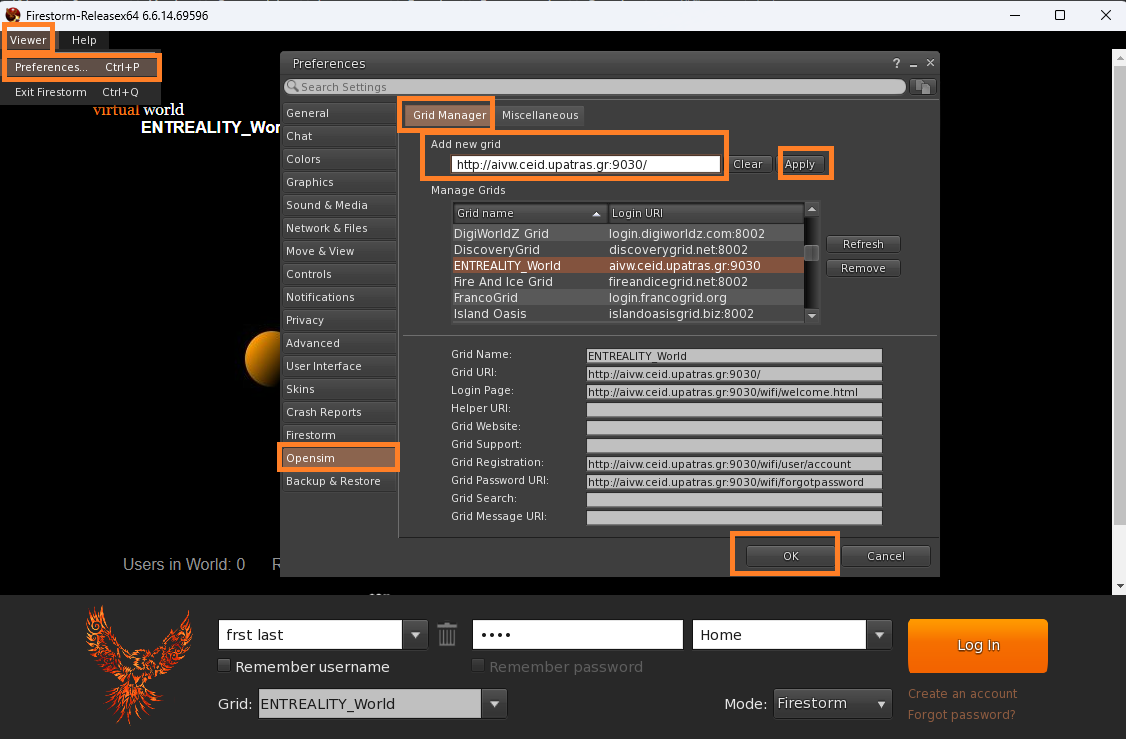Open the Grid selection dropdown
This screenshot has height=739, width=1126.
coord(494,704)
